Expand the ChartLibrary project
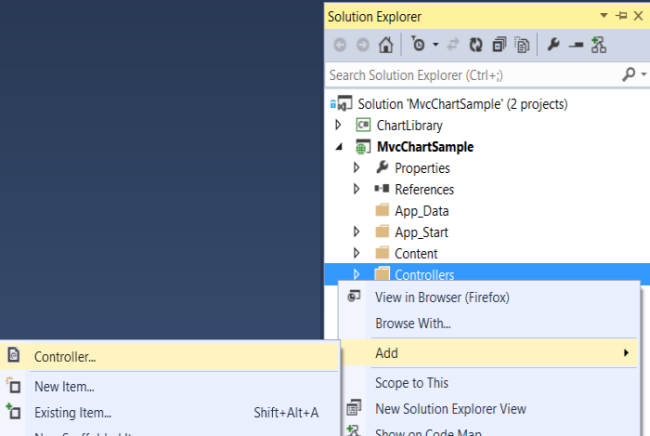The image size is (650, 436). (x=338, y=125)
